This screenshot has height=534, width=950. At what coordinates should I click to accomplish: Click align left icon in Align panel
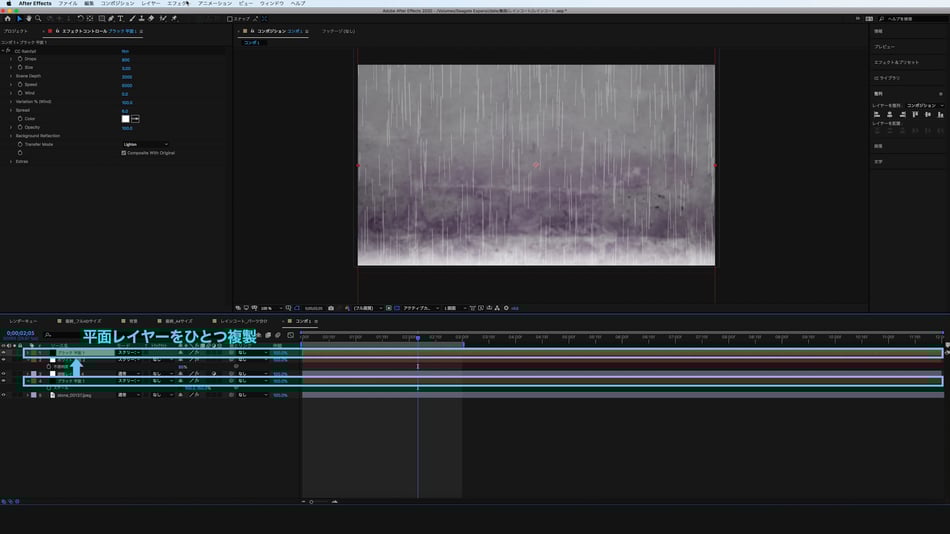[x=877, y=114]
